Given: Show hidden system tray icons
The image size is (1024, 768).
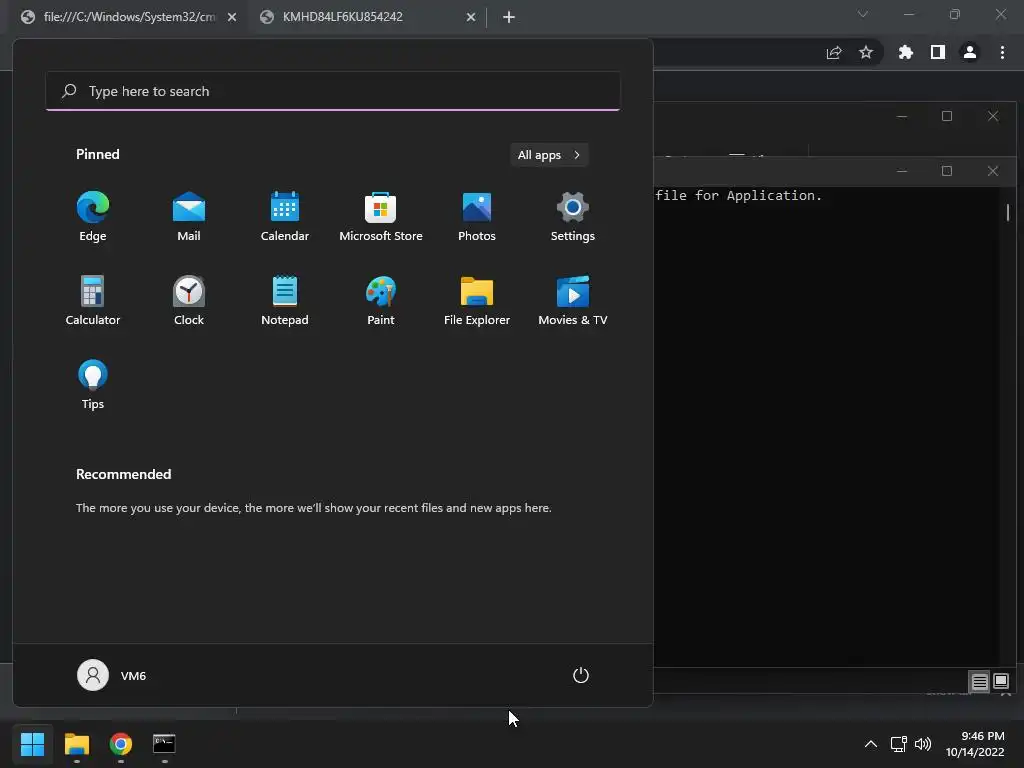Looking at the screenshot, I should coord(871,744).
